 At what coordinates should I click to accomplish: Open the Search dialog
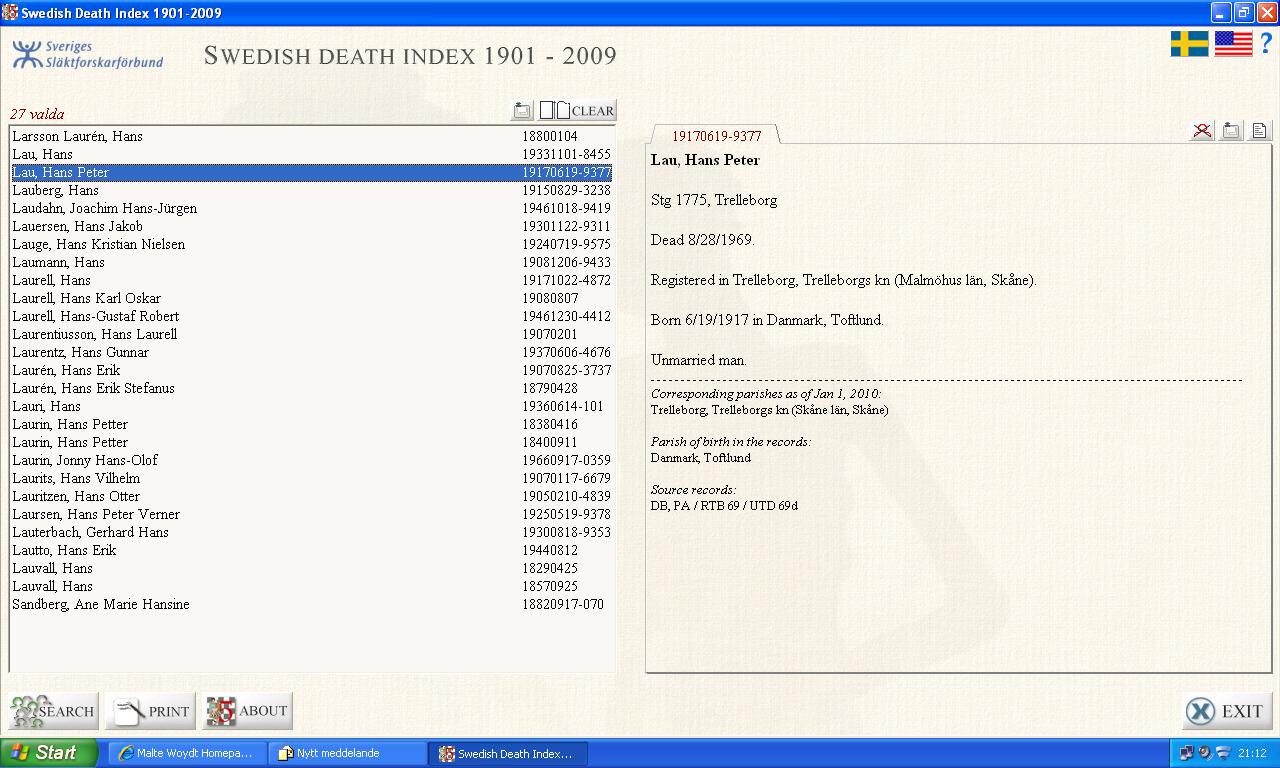click(54, 711)
